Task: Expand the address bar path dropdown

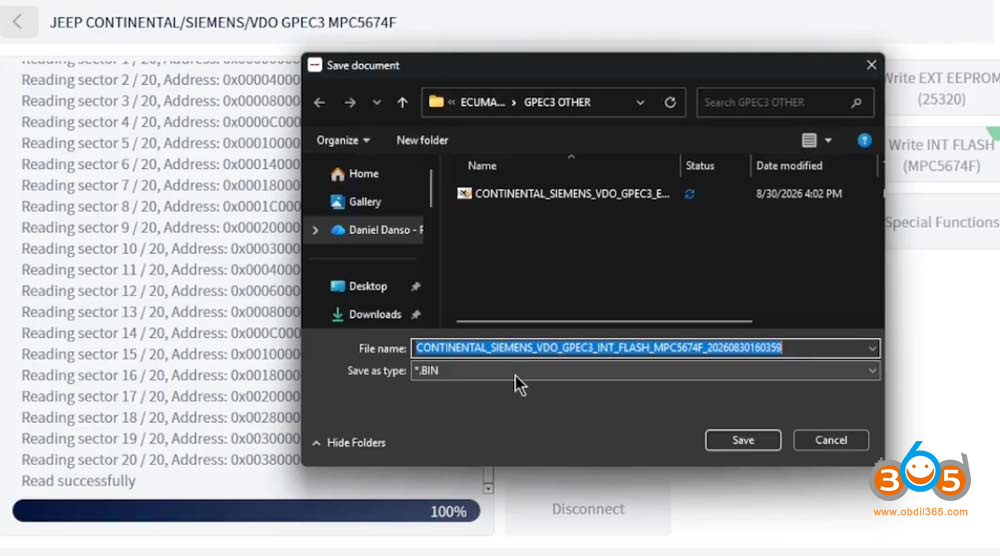Action: 640,103
